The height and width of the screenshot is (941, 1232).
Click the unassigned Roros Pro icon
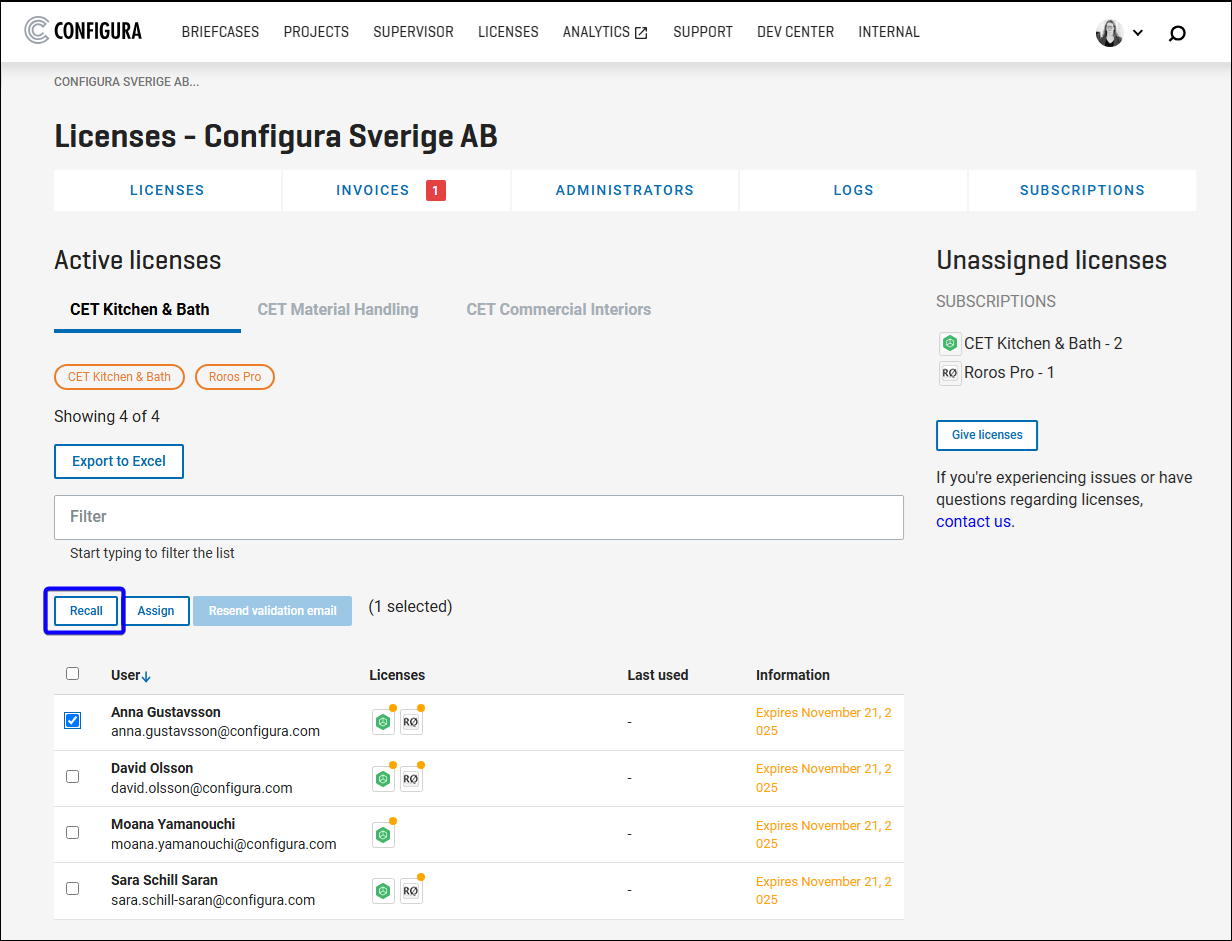(950, 373)
